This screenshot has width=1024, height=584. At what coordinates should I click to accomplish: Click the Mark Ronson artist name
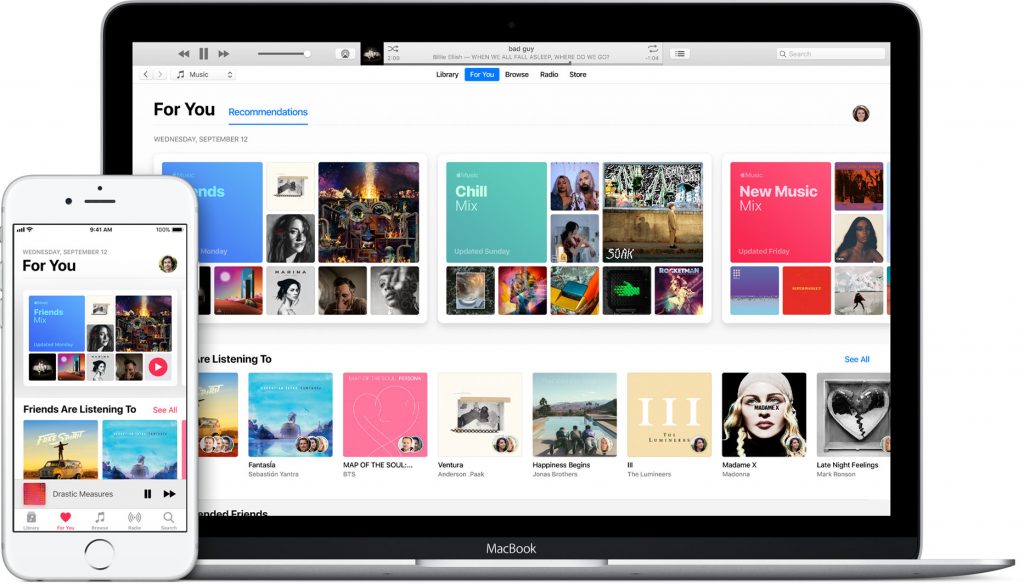click(836, 474)
